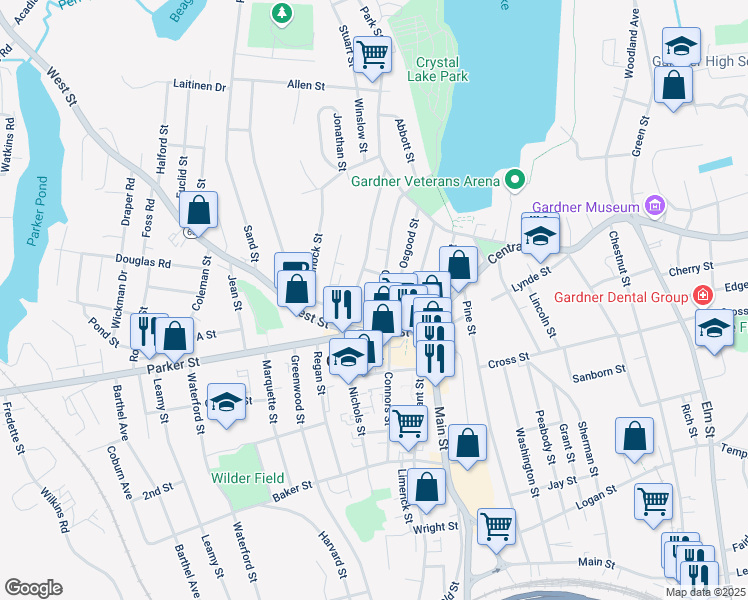Viewport: 748px width, 600px height.
Task: Click the frontmost restaurant marker at the bottom right corner
Action: [x=699, y=578]
